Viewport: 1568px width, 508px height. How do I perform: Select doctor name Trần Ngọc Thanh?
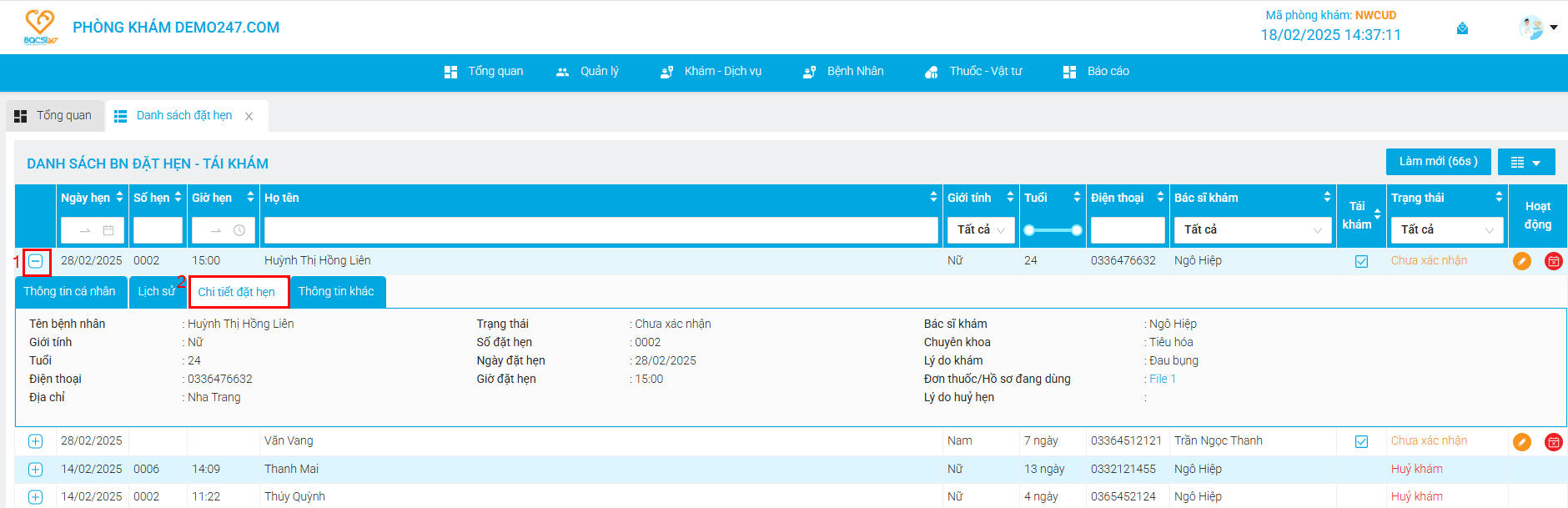click(x=1219, y=441)
